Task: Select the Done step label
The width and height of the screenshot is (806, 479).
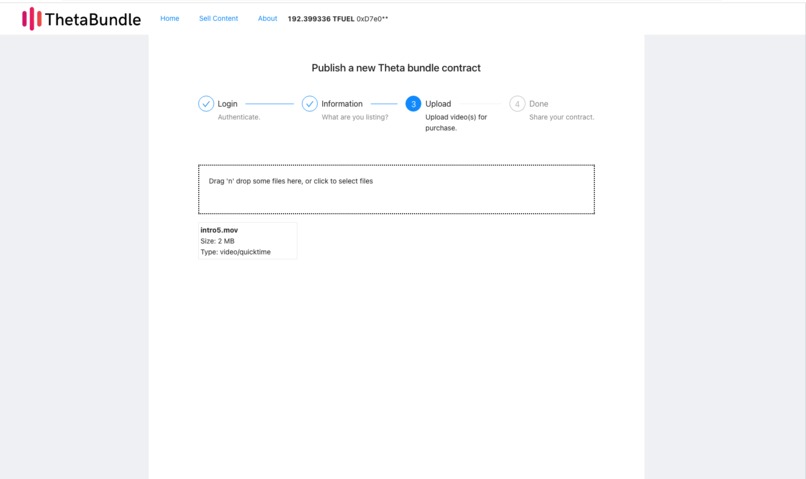Action: pos(539,104)
